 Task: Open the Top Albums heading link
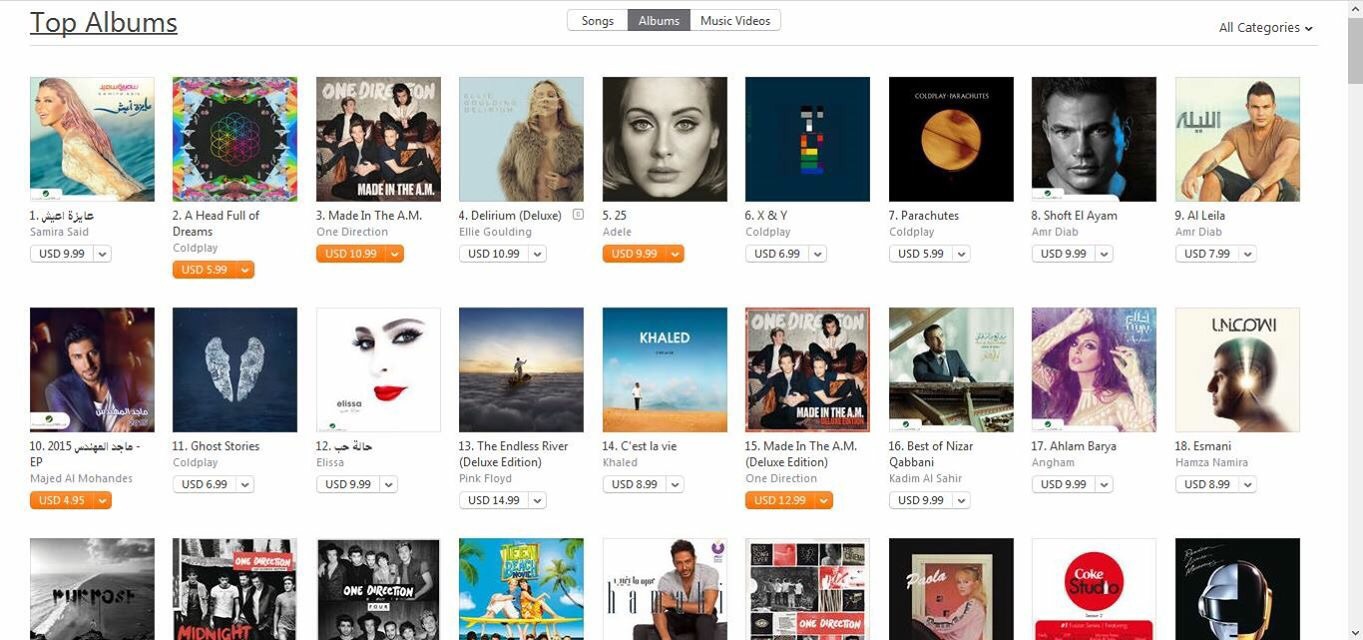pos(104,22)
